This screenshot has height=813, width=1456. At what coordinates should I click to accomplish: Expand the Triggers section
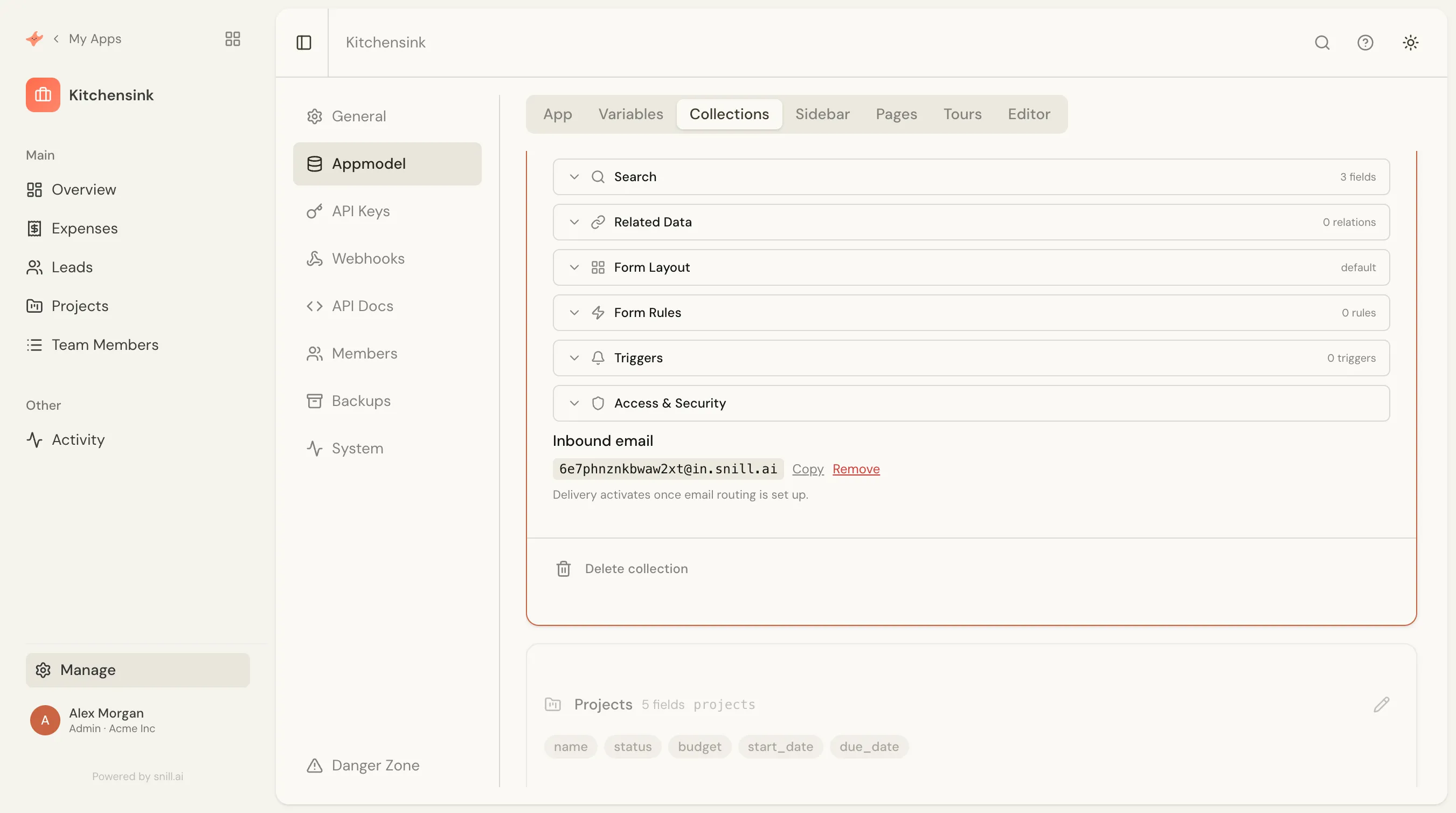971,358
